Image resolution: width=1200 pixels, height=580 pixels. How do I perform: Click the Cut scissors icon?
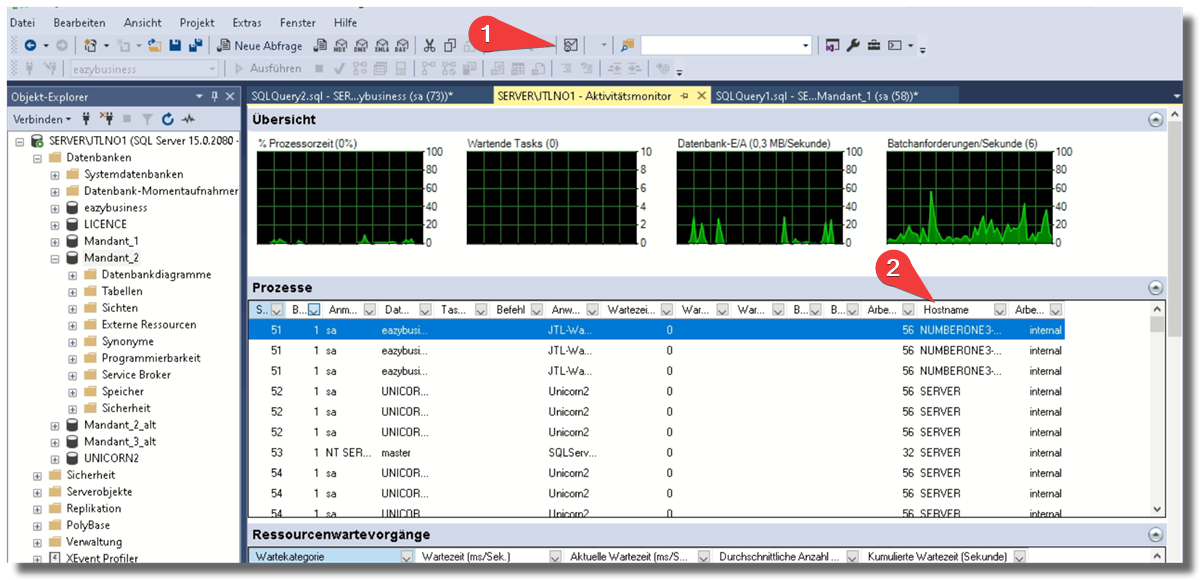[429, 45]
